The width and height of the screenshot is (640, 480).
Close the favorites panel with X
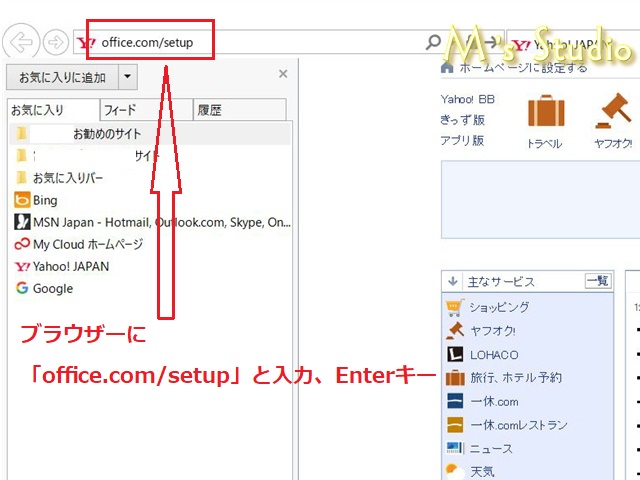pyautogui.click(x=283, y=74)
